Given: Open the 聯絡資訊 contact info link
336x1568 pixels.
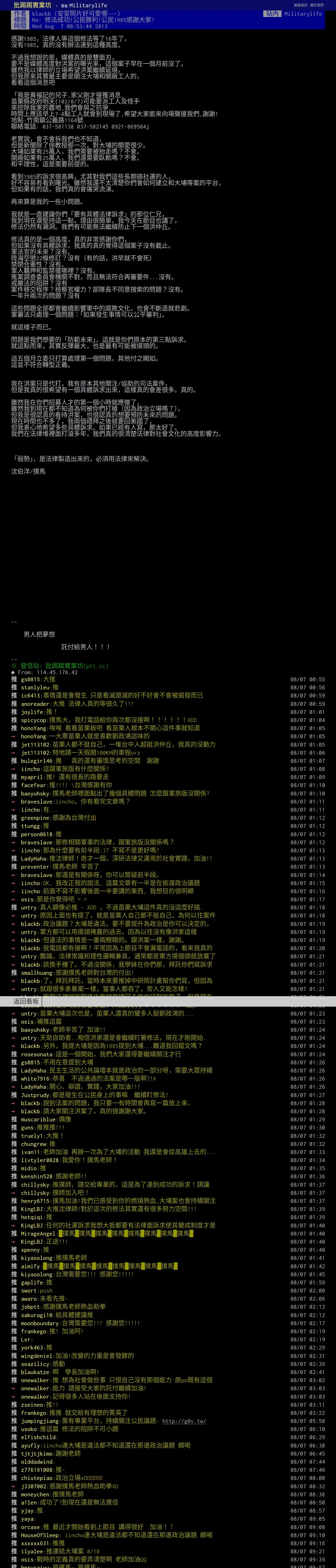Looking at the screenshot, I should pyautogui.click(x=301, y=5).
